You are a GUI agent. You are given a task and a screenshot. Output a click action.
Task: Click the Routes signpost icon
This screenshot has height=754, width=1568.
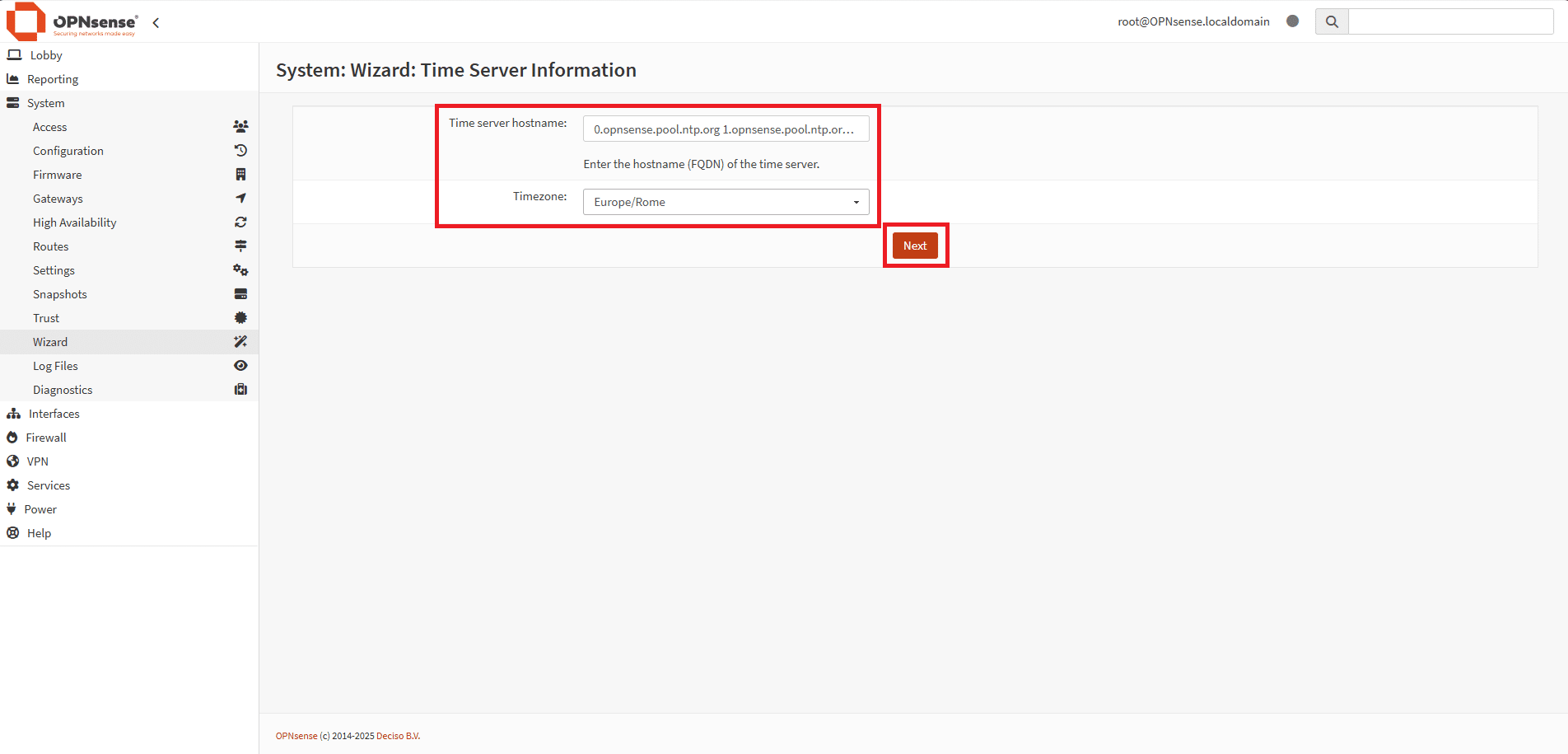[x=240, y=246]
